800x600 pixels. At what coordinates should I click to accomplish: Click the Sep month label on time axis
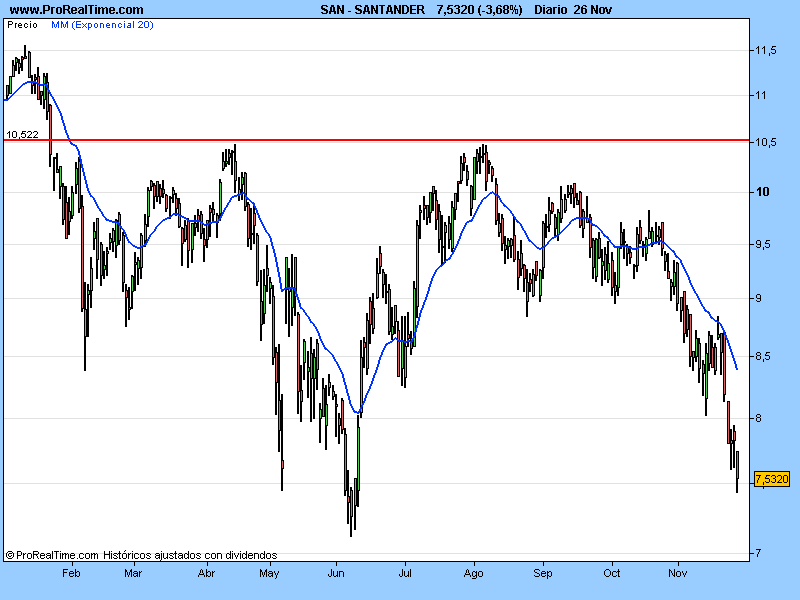click(x=543, y=573)
